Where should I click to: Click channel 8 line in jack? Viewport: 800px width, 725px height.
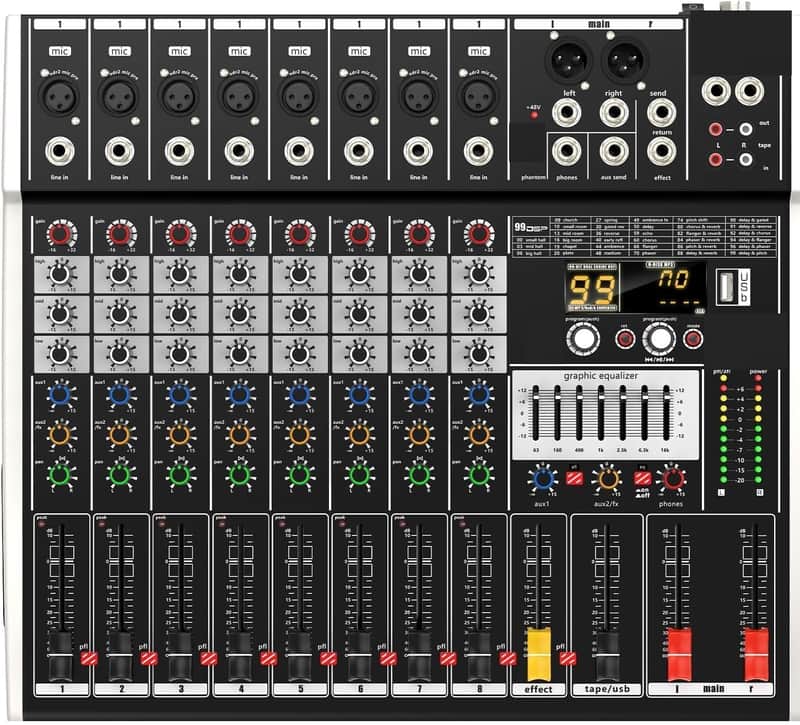click(x=479, y=151)
